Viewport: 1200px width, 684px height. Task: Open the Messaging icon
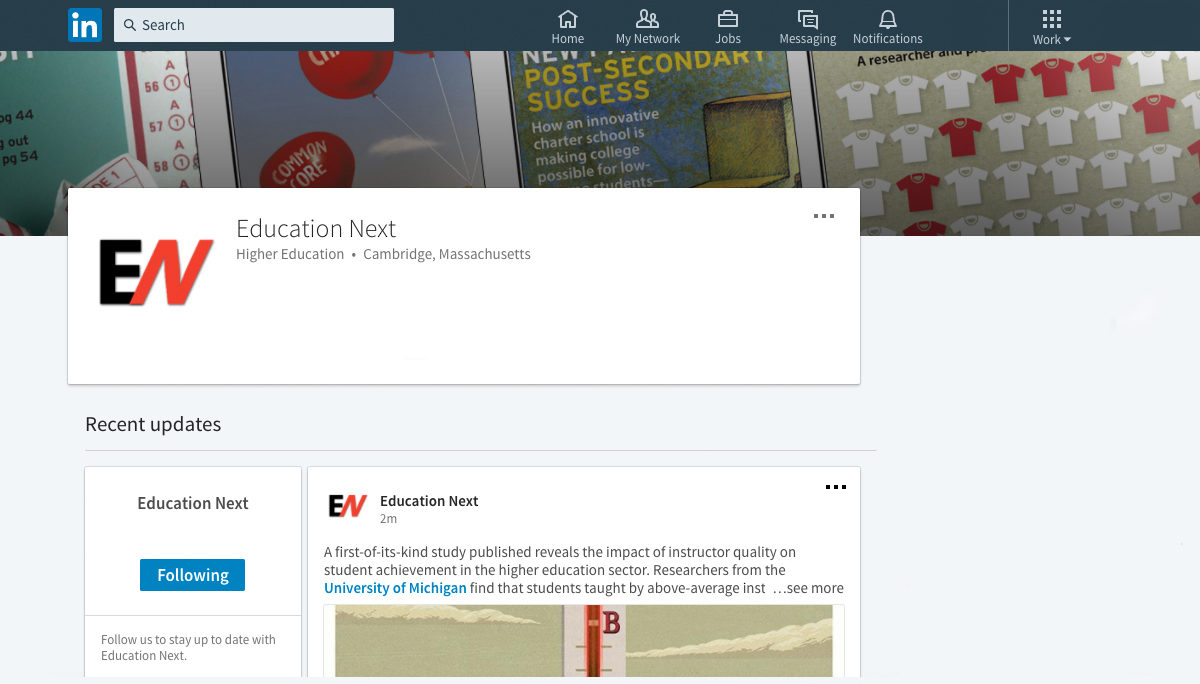pyautogui.click(x=808, y=19)
